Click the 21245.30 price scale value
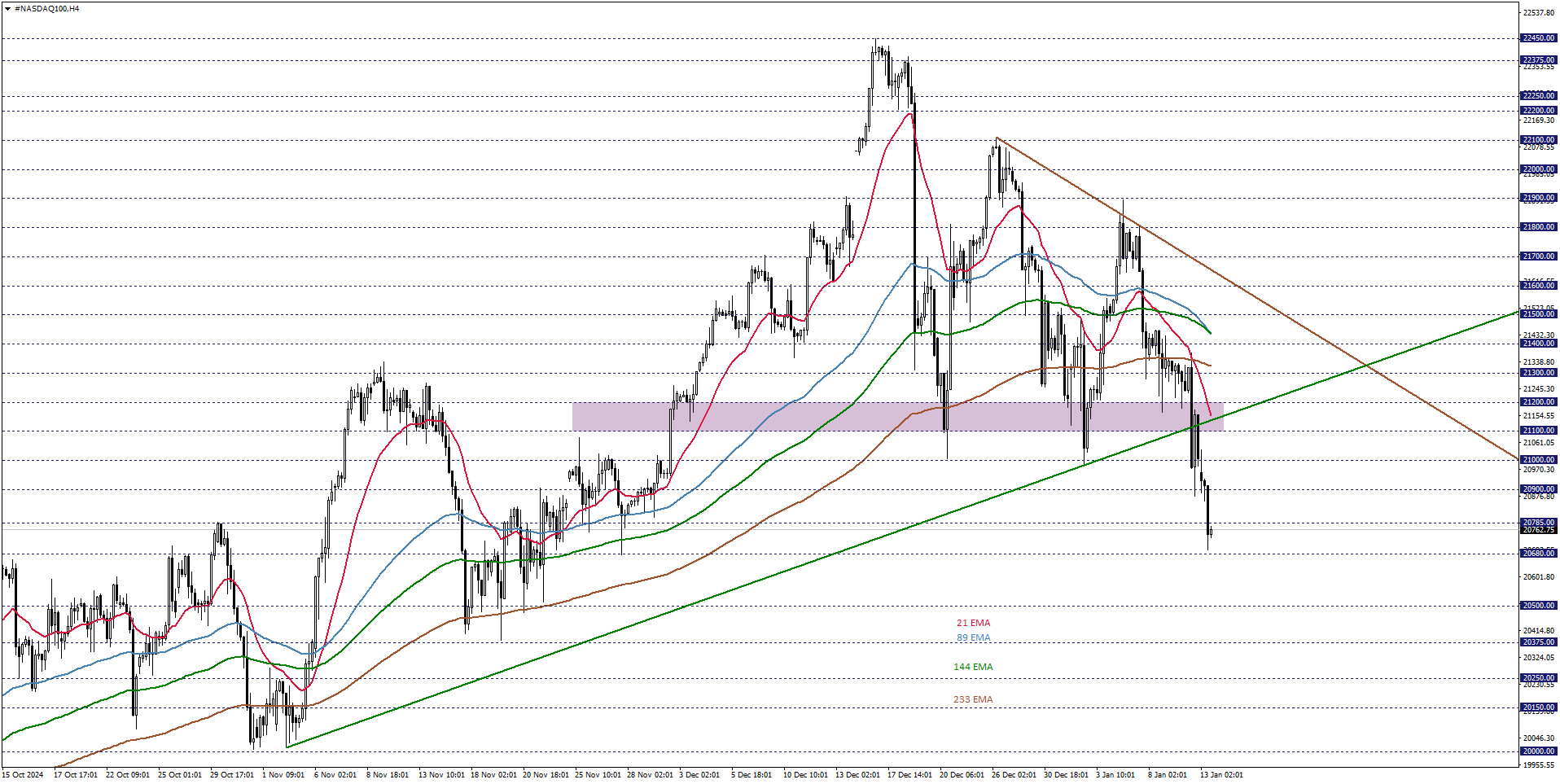Screen dimensions: 1560x784 [1538, 389]
